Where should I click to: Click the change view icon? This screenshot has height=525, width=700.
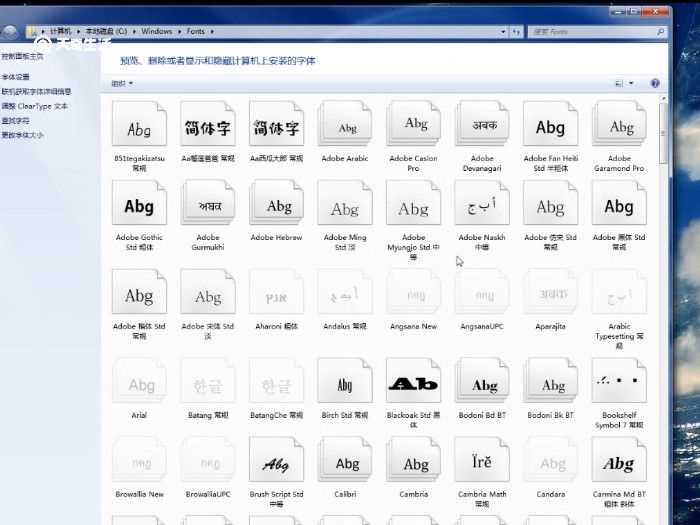(619, 83)
